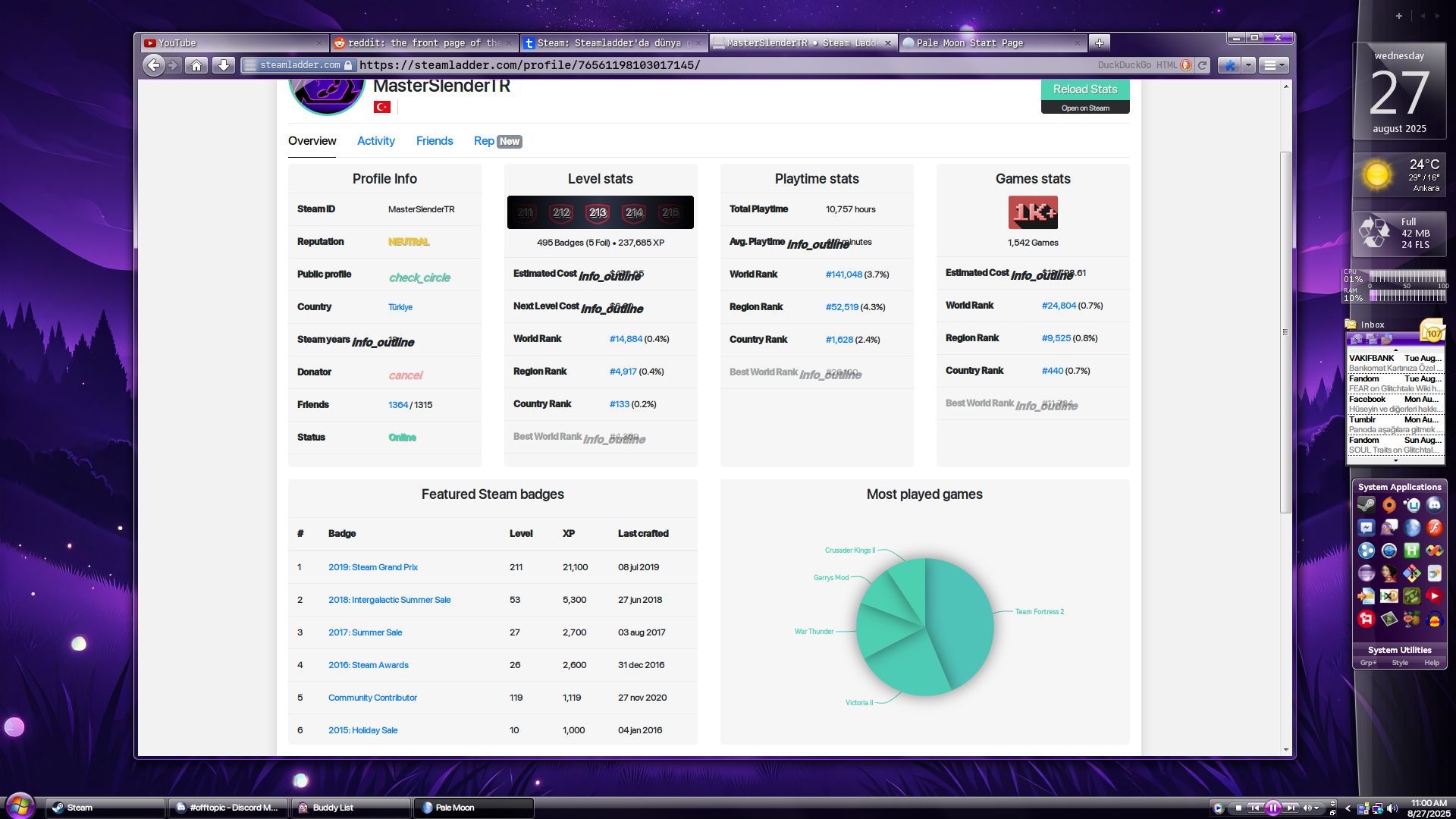Viewport: 1456px width, 819px height.
Task: Open a new browser tab
Action: [1099, 43]
